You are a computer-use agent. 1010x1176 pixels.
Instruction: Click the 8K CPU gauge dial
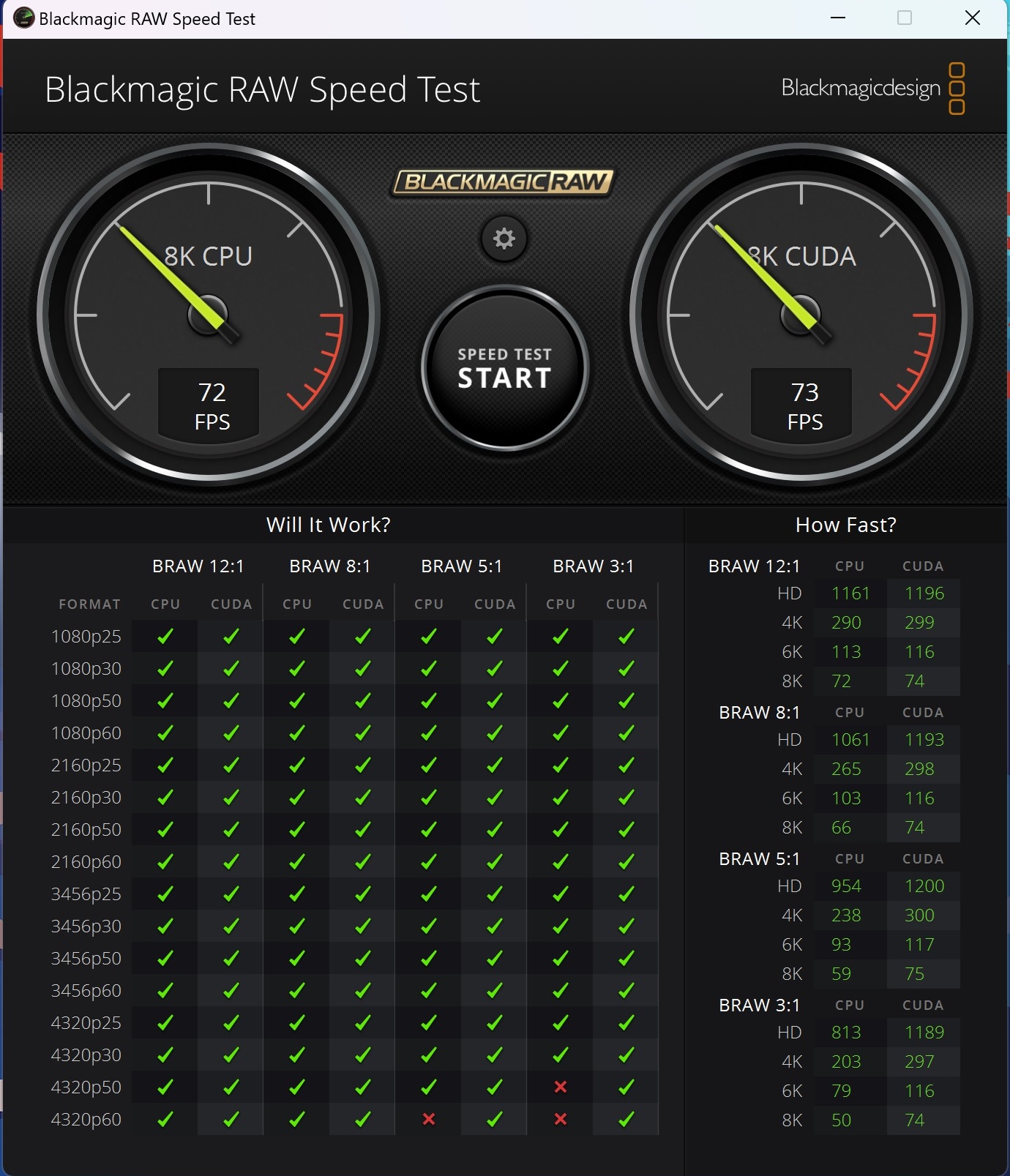(x=209, y=315)
